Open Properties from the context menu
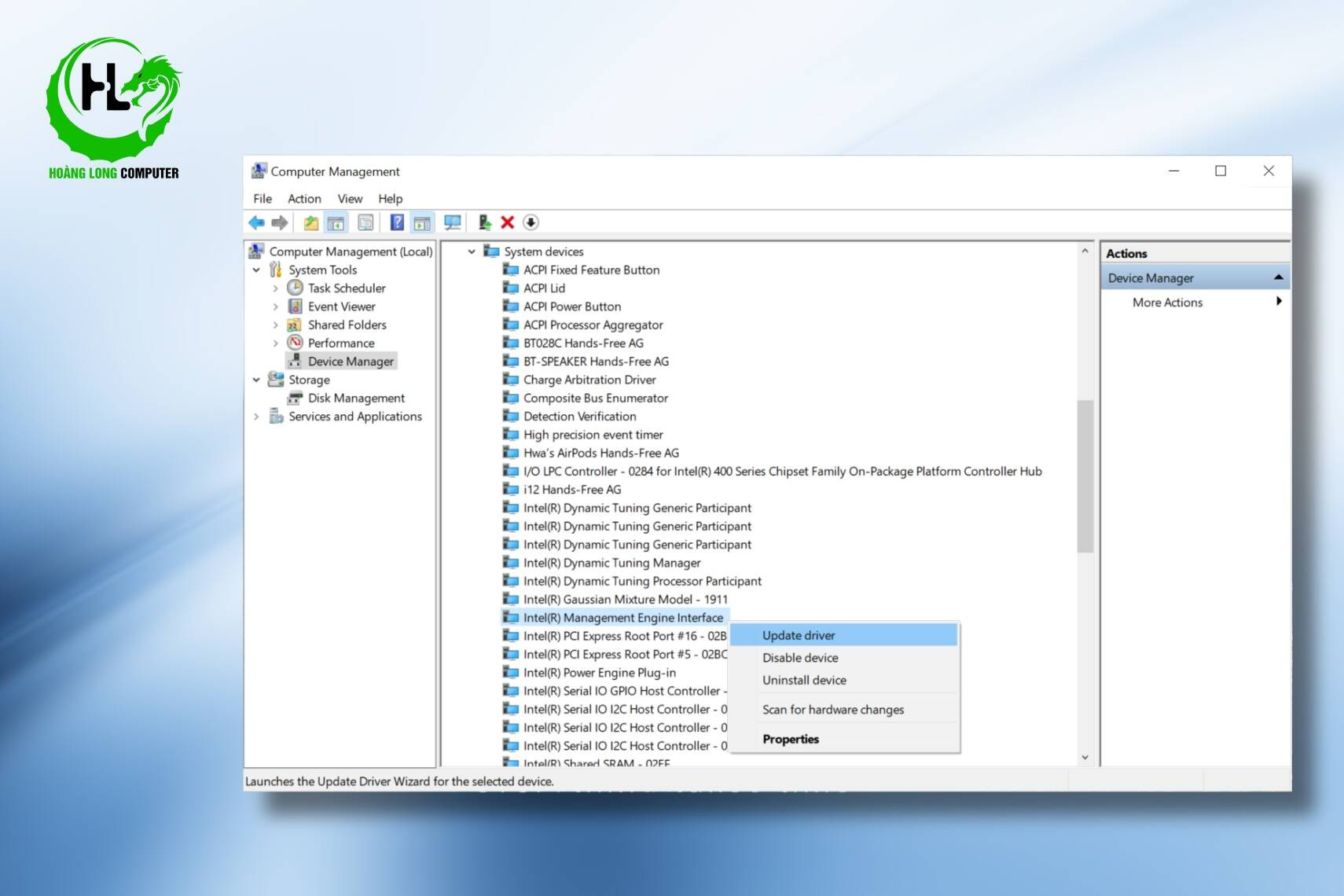This screenshot has width=1344, height=896. point(844,739)
